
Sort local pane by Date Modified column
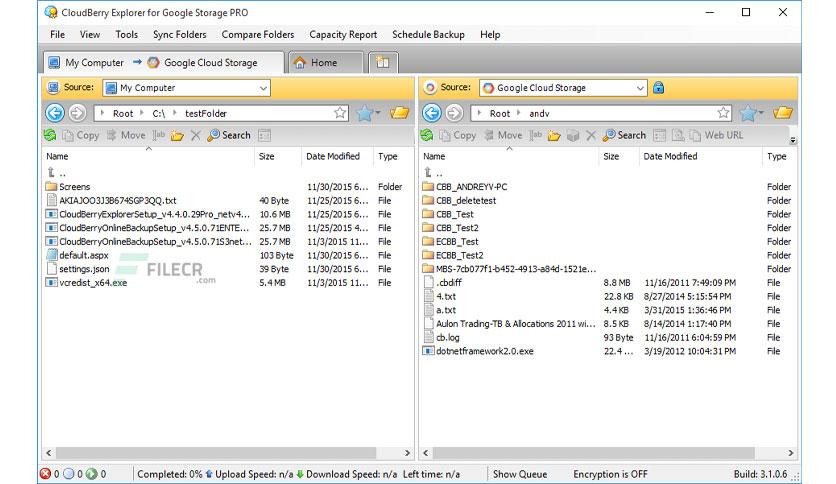(x=333, y=156)
